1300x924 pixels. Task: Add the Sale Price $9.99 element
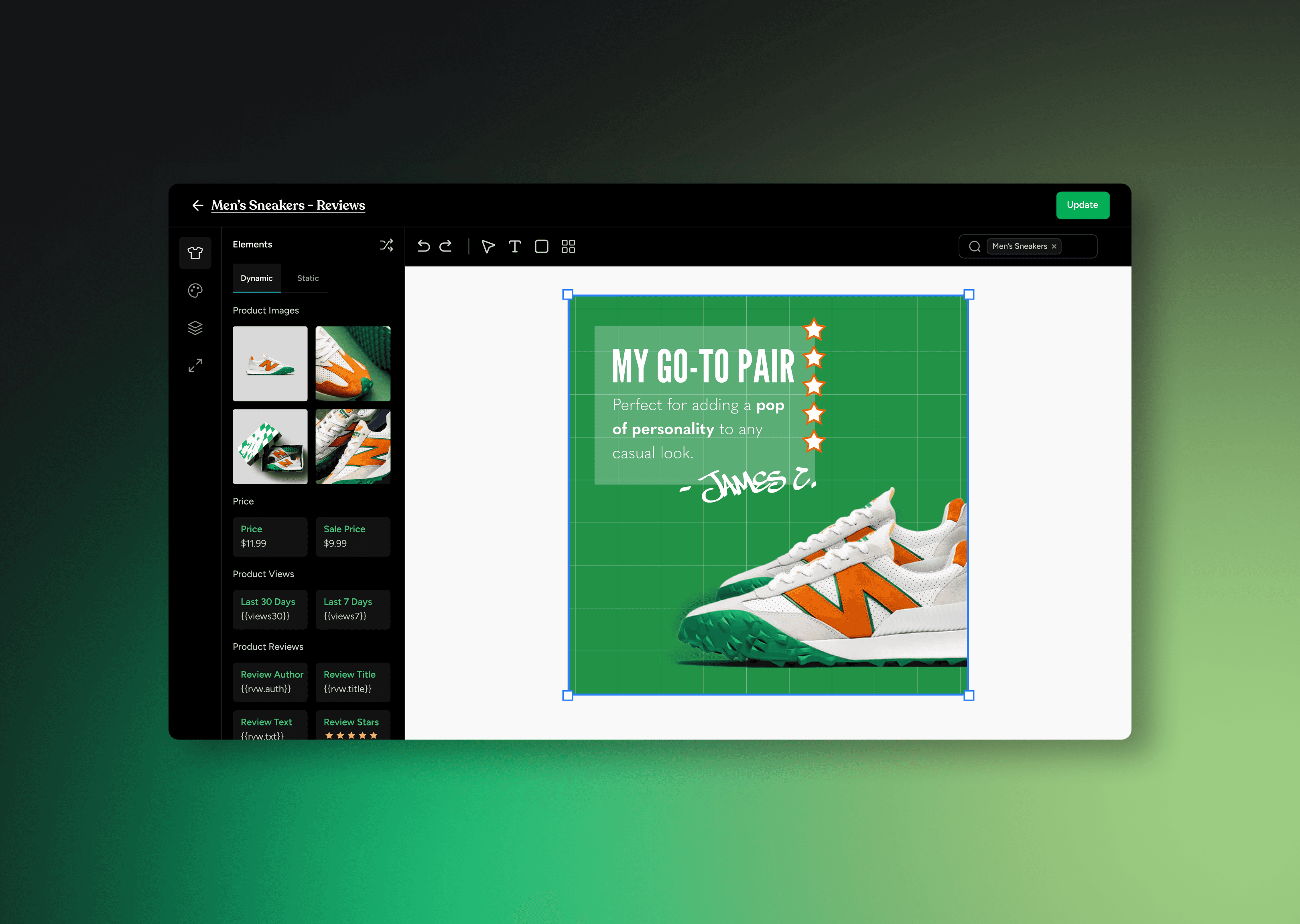click(x=353, y=537)
